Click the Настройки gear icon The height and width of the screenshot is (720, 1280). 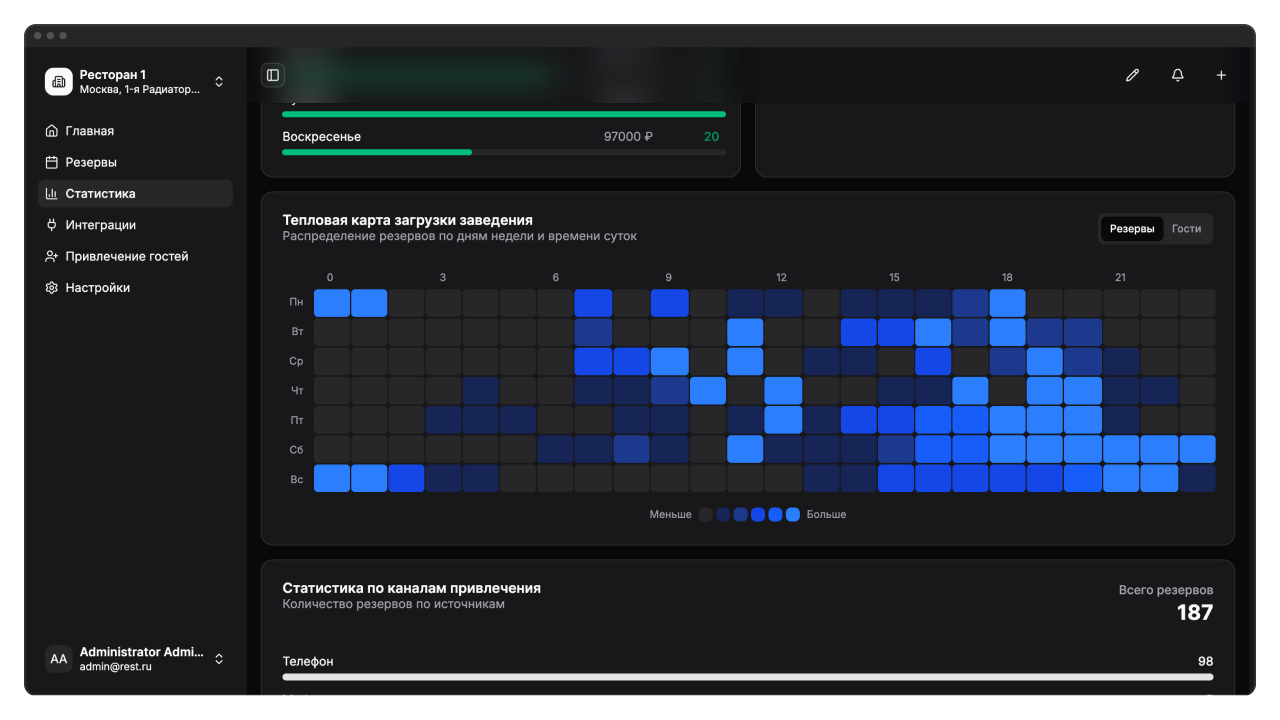[52, 288]
